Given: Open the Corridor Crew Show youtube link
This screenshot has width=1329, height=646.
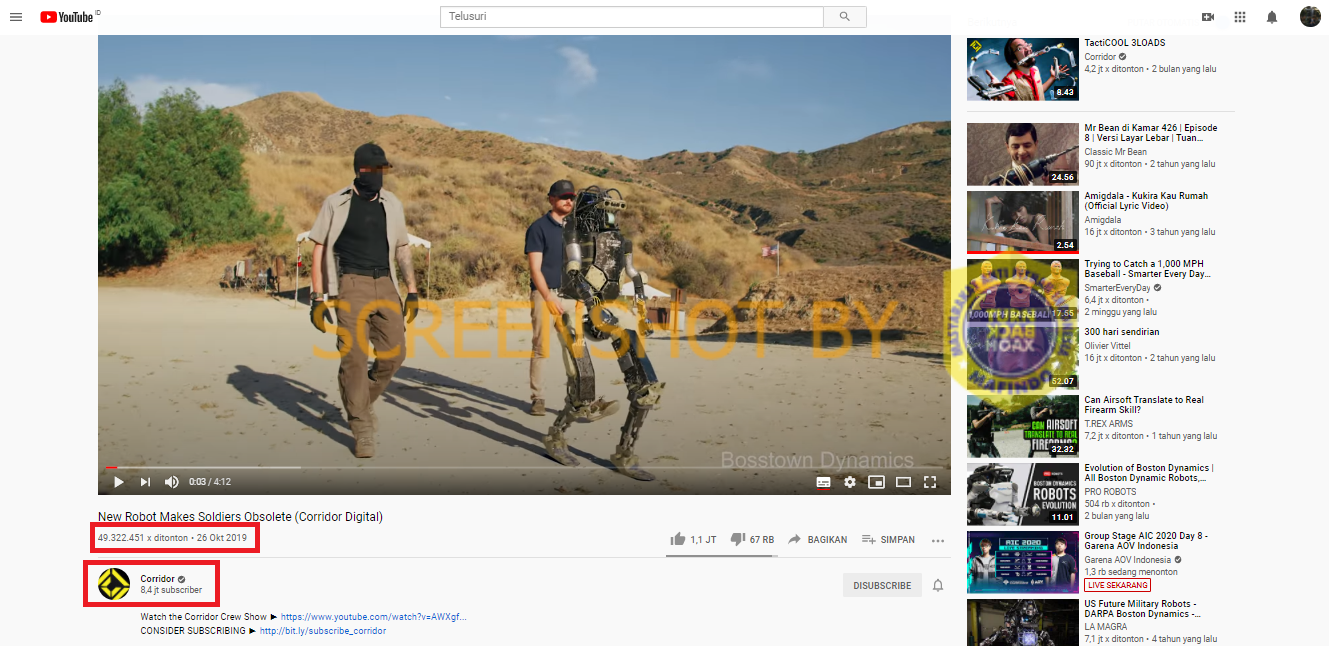Looking at the screenshot, I should click(373, 617).
